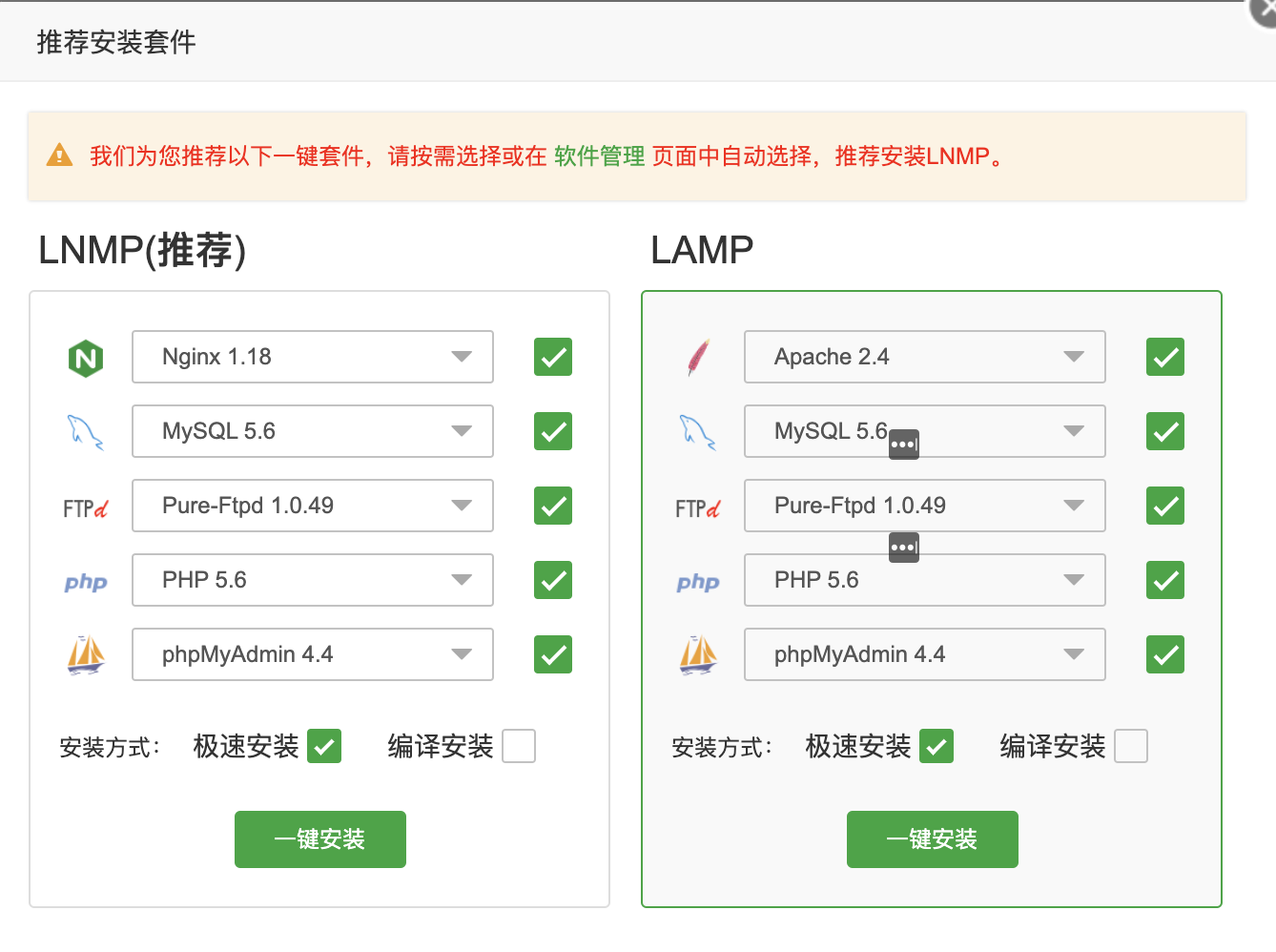Uncheck phpMyAdmin 4.4 checkbox in LAMP
This screenshot has width=1276, height=952.
[x=1165, y=654]
